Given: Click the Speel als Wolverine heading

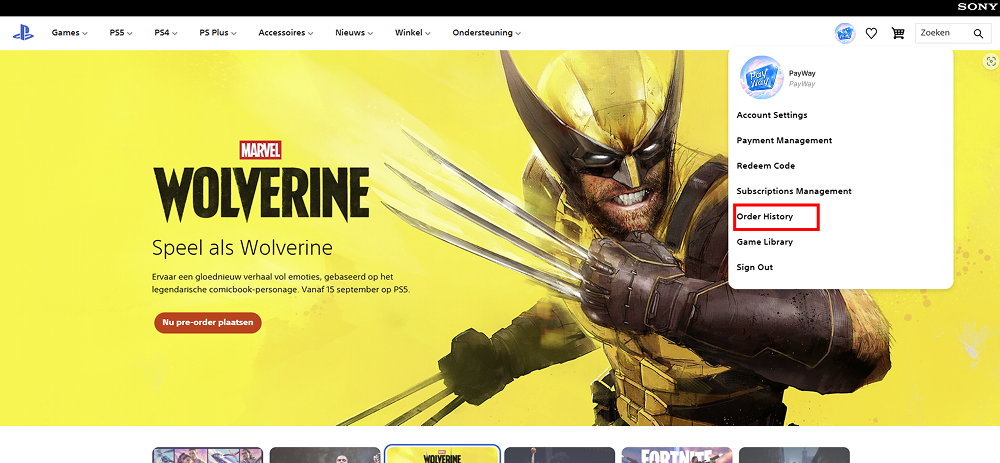Looking at the screenshot, I should tap(242, 247).
